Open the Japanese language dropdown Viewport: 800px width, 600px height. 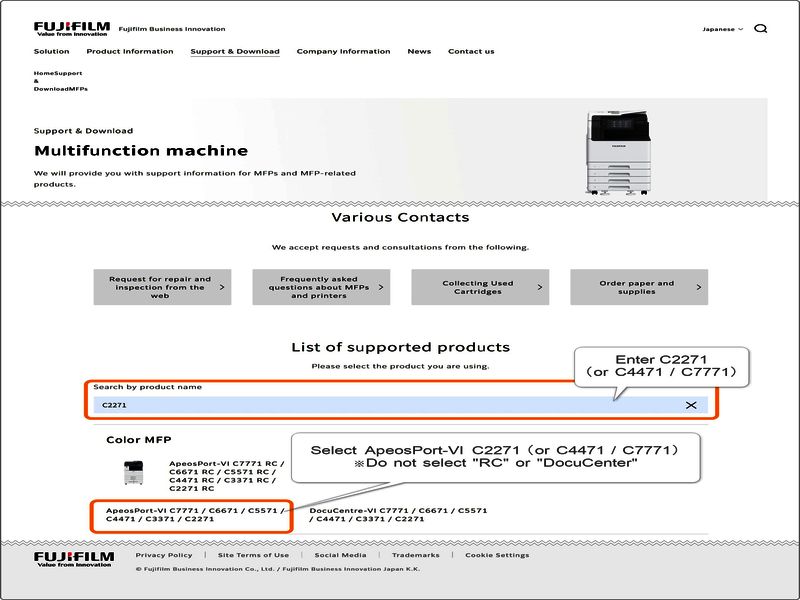pyautogui.click(x=722, y=29)
